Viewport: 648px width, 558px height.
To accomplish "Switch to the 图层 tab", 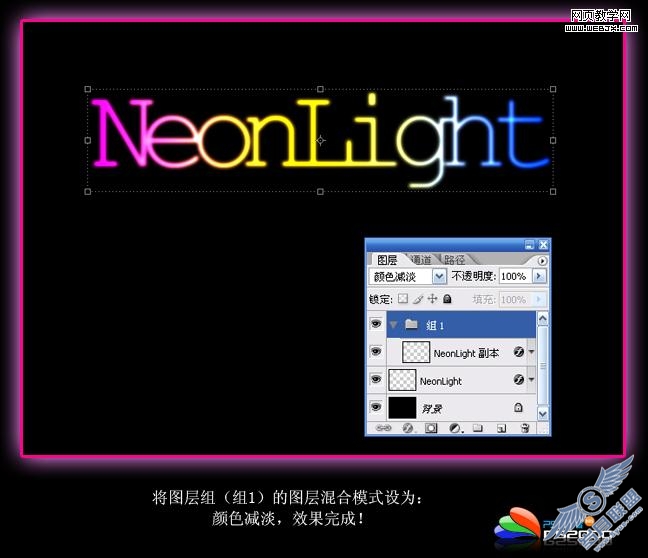I will [387, 260].
